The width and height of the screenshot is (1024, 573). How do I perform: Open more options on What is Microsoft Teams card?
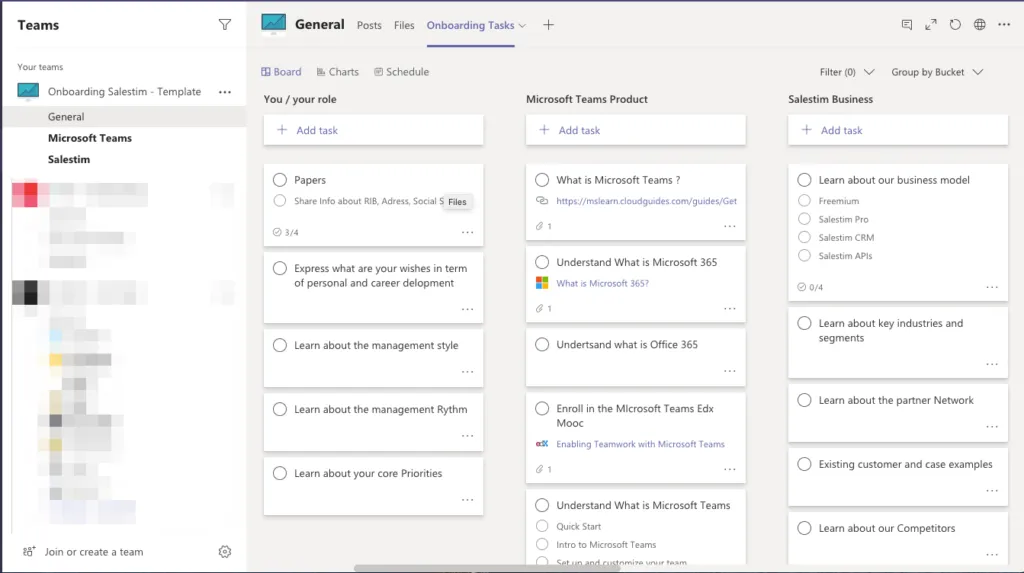[729, 226]
